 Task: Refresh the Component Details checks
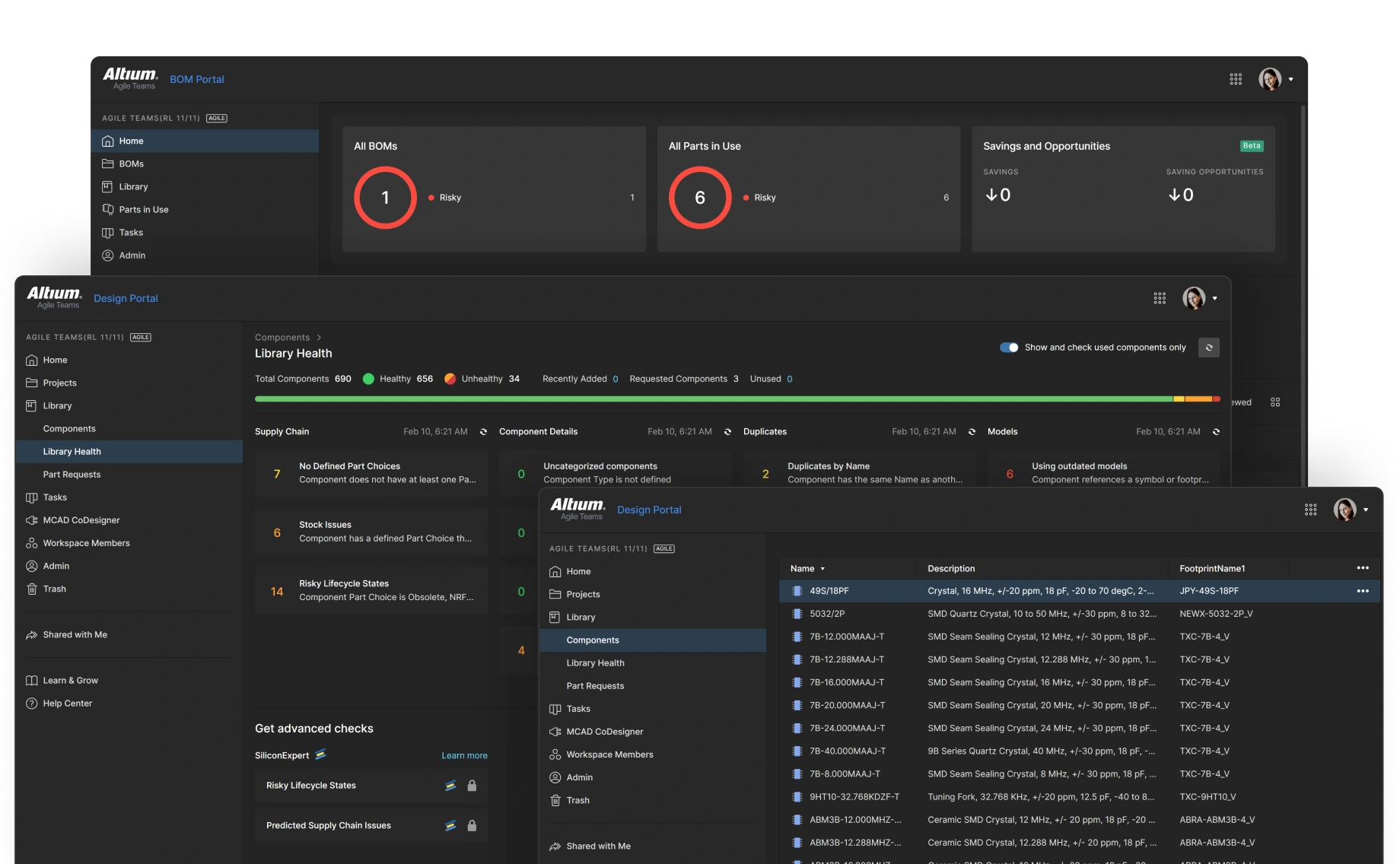[x=727, y=432]
